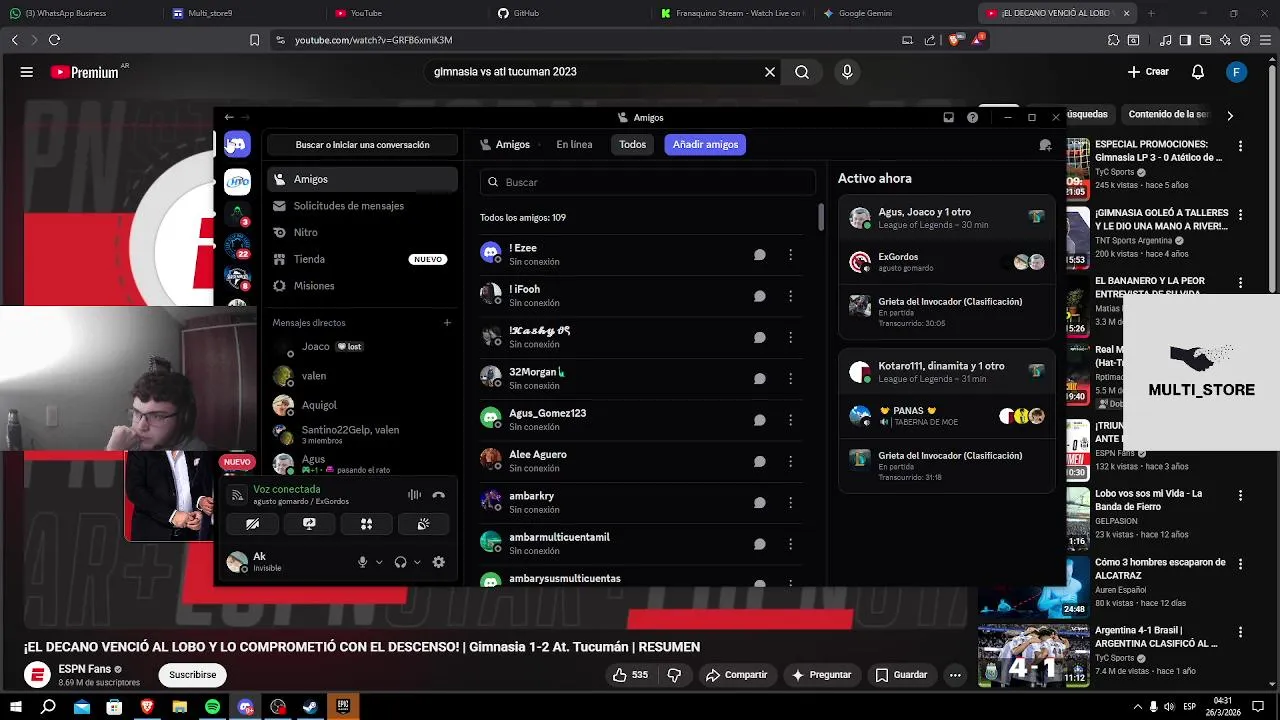Open direct message with Joaco
Viewport: 1280px width, 720px height.
(362, 347)
